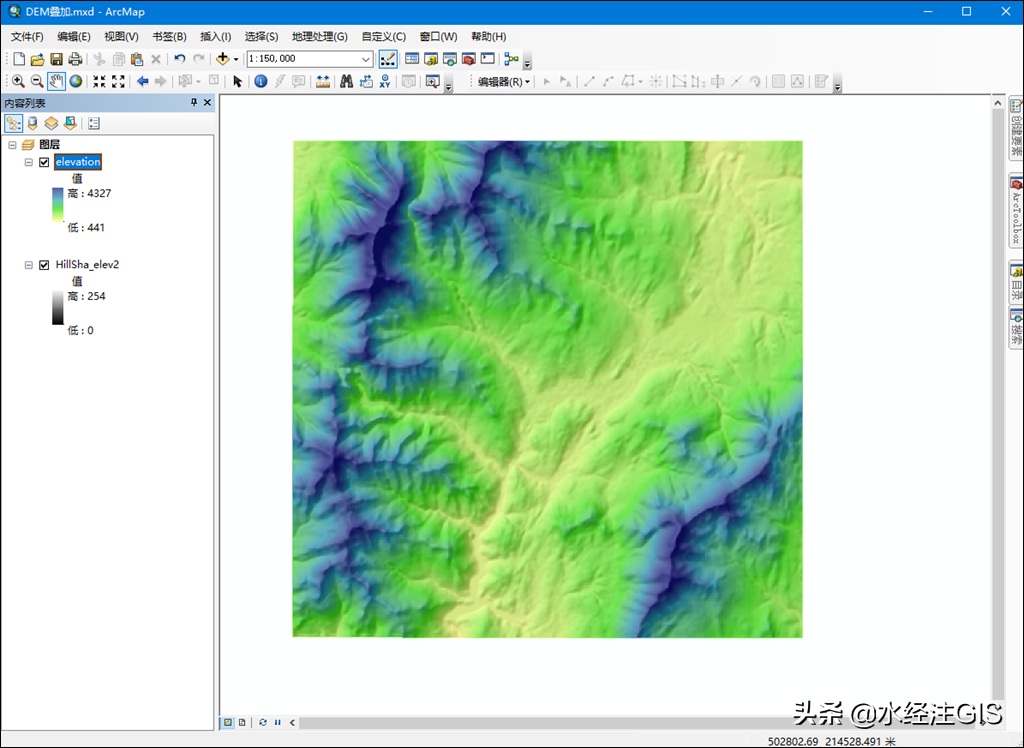The height and width of the screenshot is (748, 1024).
Task: Open the Find binoculars tool
Action: 346,81
